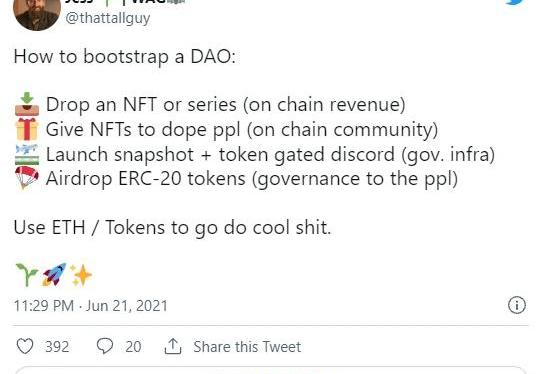Like the tweet with the heart icon

click(25, 346)
